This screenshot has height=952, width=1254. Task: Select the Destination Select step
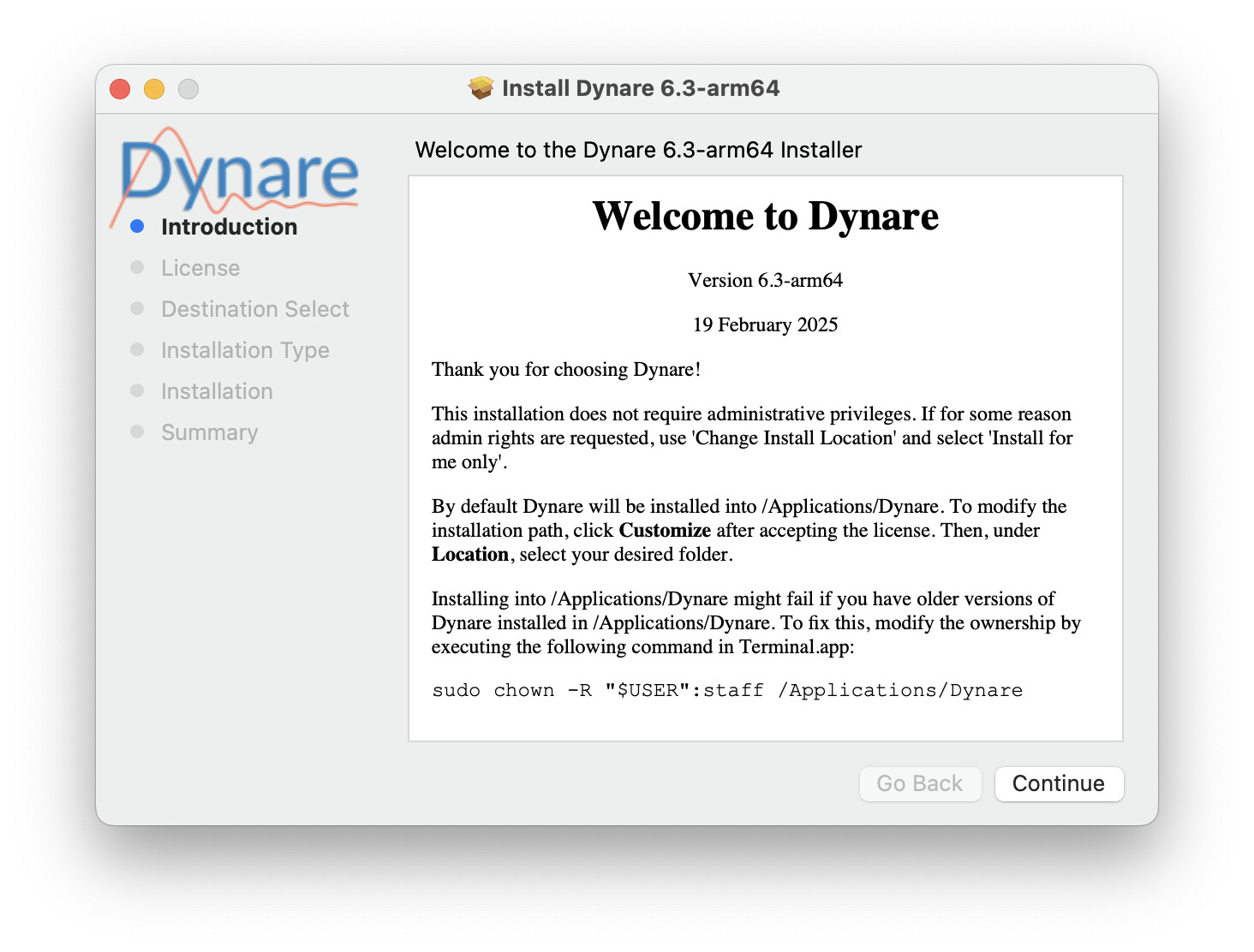tap(255, 309)
